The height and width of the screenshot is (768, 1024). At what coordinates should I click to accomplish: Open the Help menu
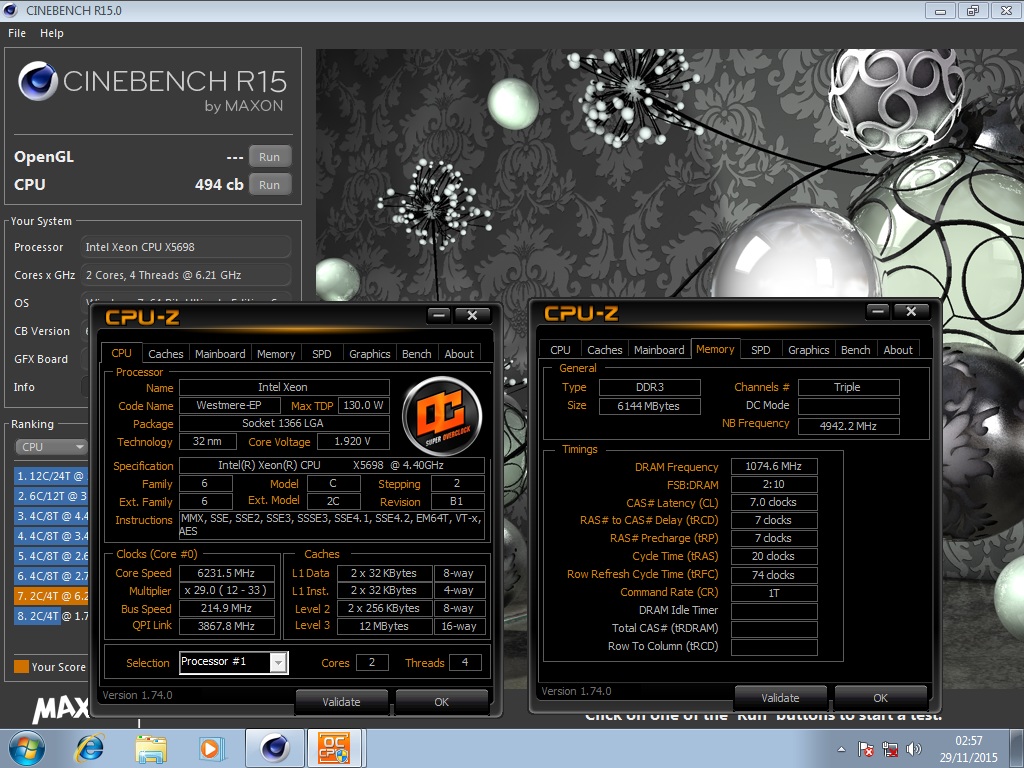(x=52, y=33)
